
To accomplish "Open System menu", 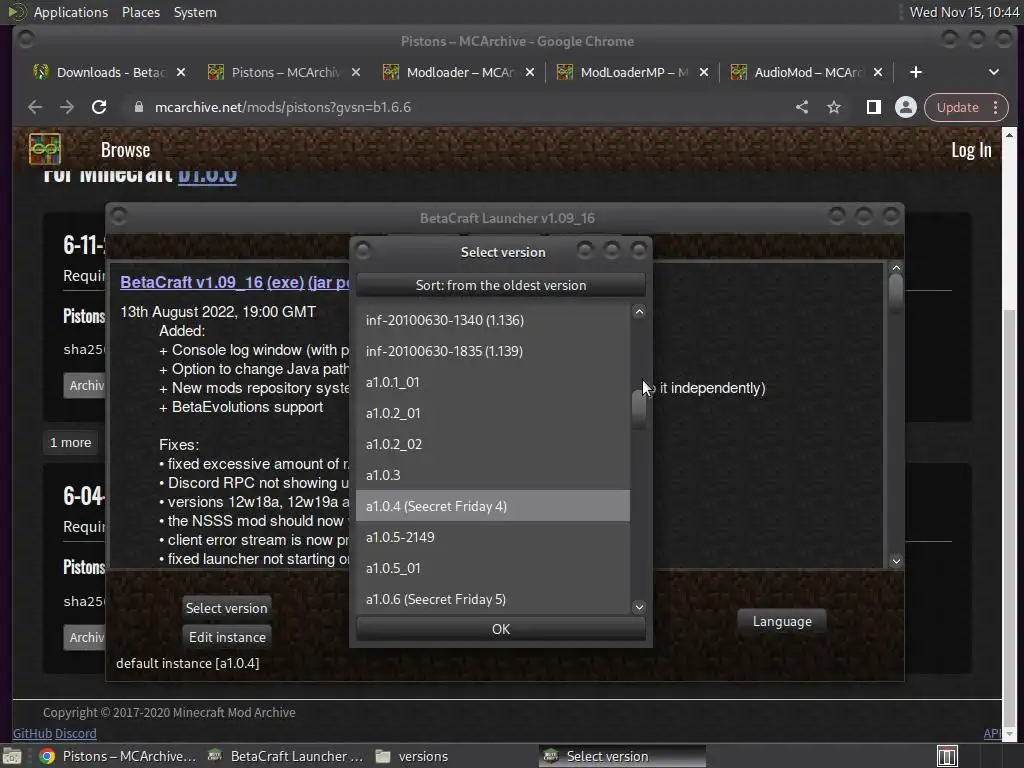I will 195,12.
